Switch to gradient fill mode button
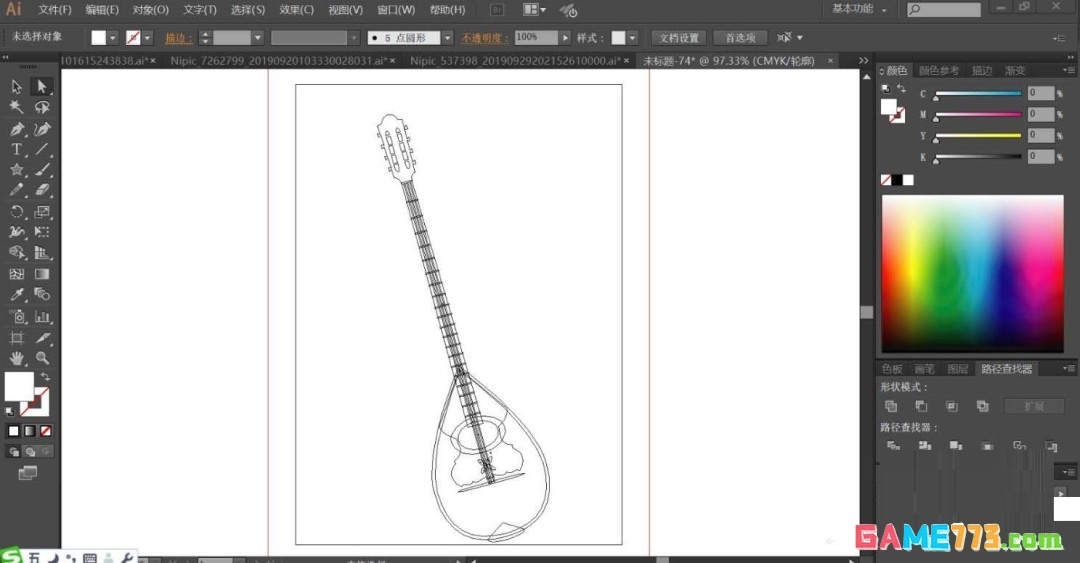The width and height of the screenshot is (1080, 563). (x=30, y=431)
